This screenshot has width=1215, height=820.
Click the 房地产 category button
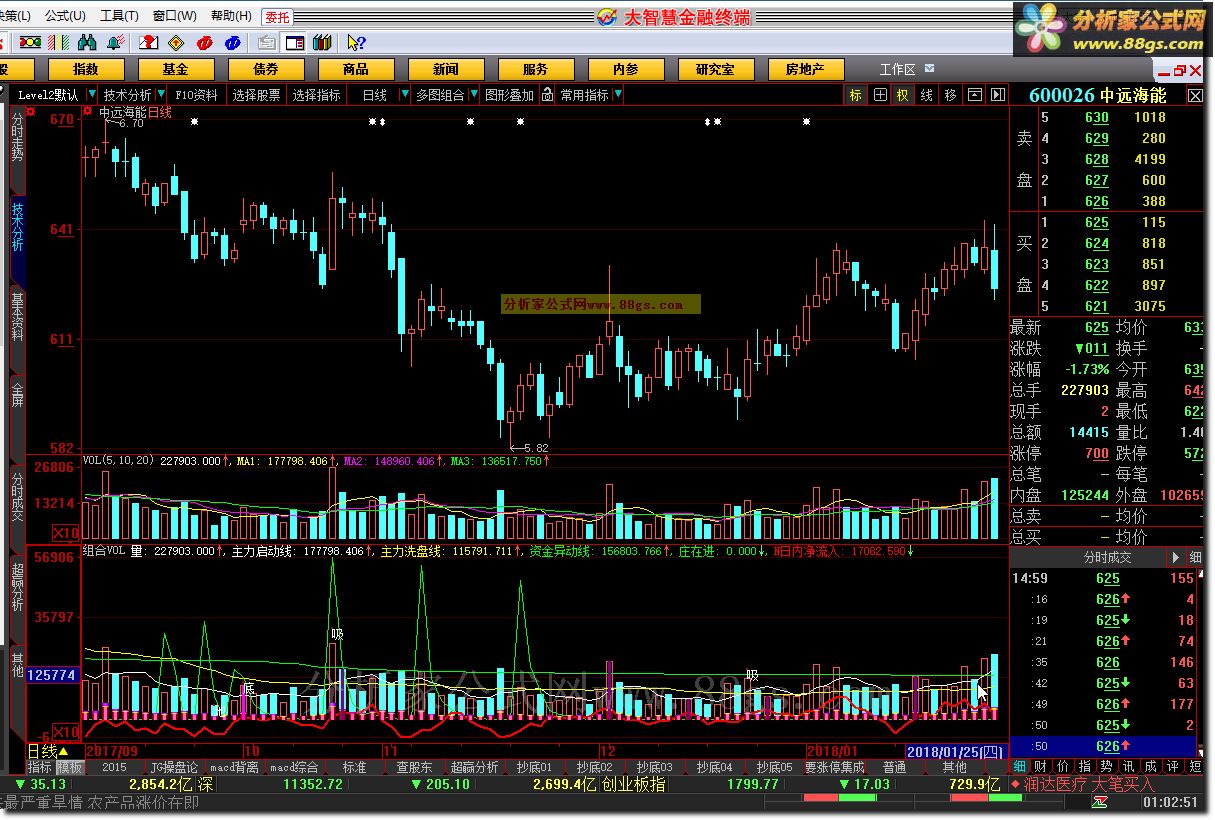(805, 69)
